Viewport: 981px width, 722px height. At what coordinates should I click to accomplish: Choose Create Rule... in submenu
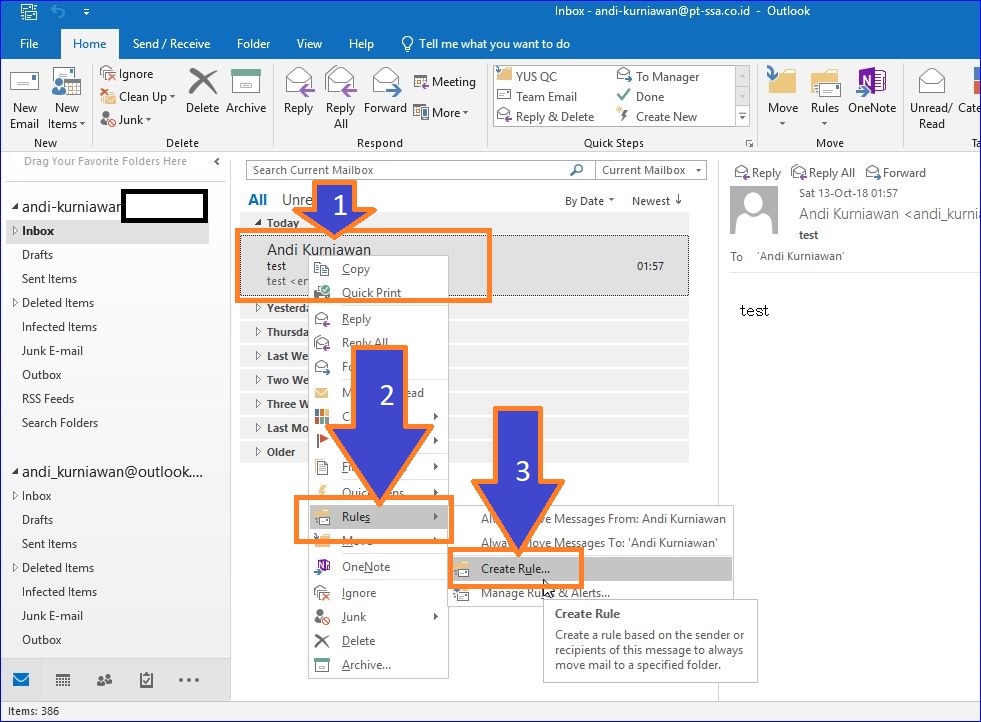[x=591, y=569]
